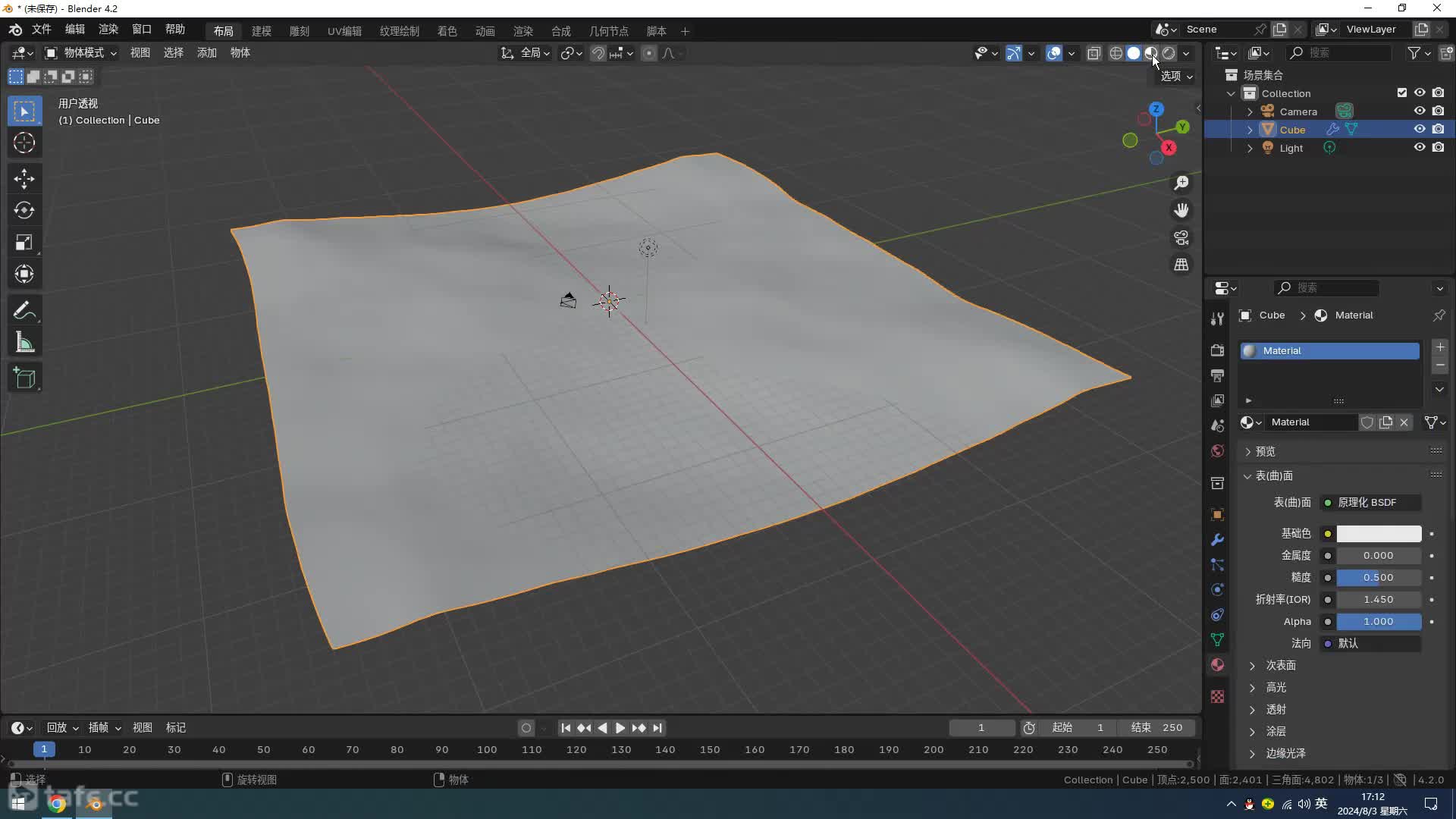
Task: Hide the Light in viewport via eye icon
Action: tap(1420, 147)
